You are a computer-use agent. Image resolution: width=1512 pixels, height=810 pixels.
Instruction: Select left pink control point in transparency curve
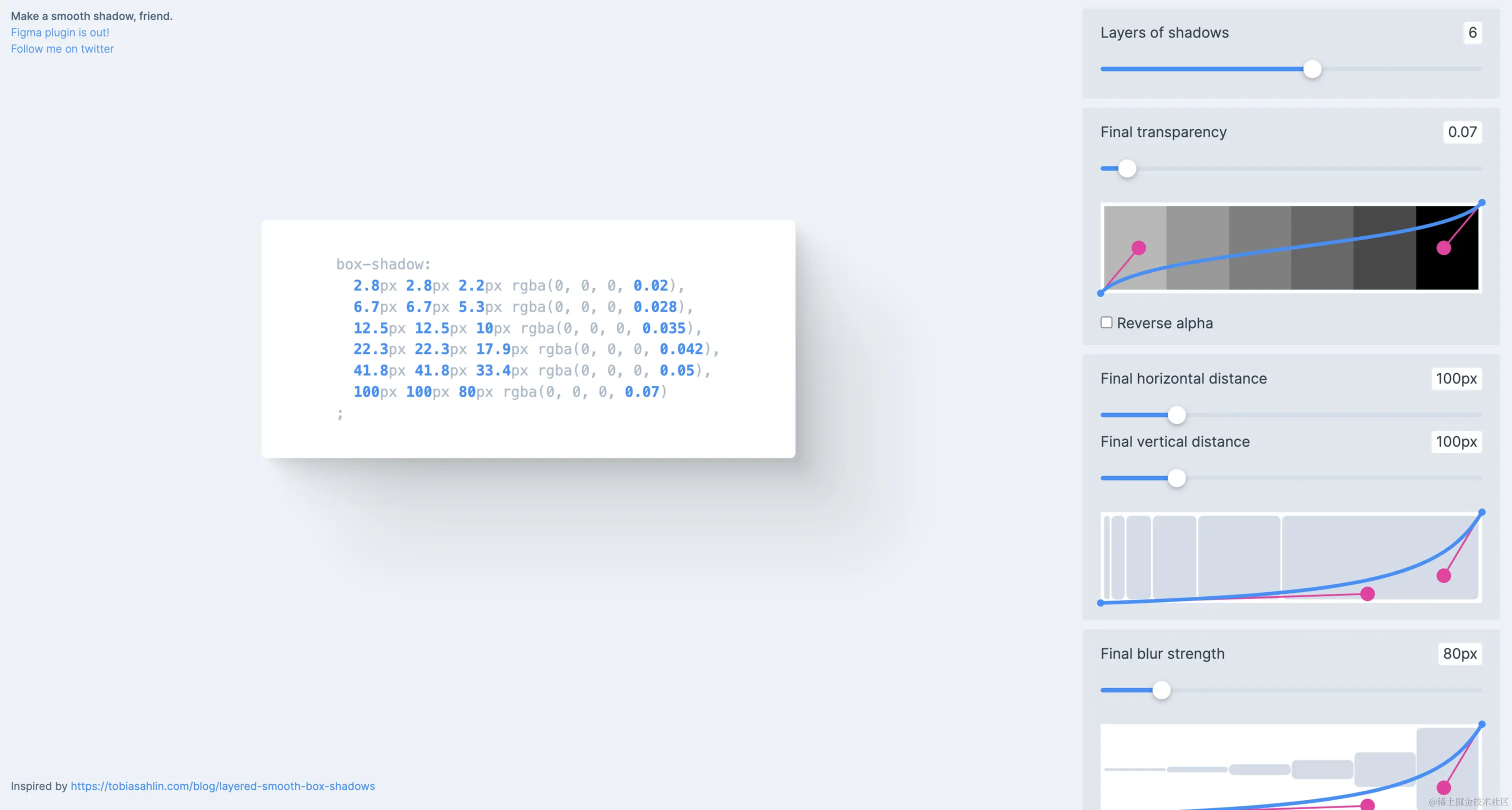pos(1138,247)
